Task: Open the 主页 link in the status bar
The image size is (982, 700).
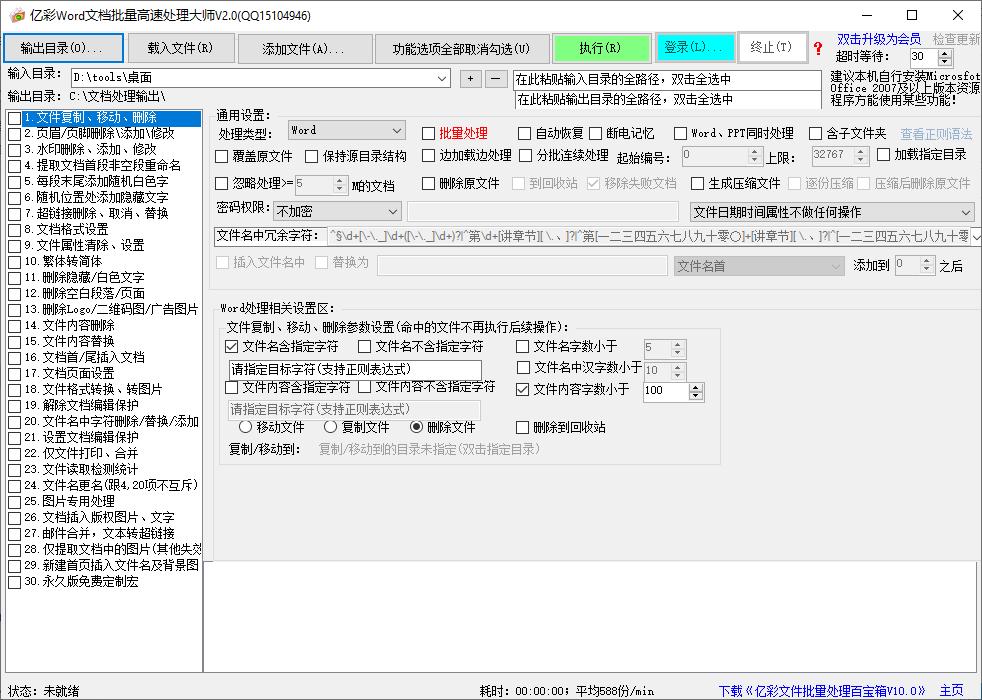Action: 951,691
